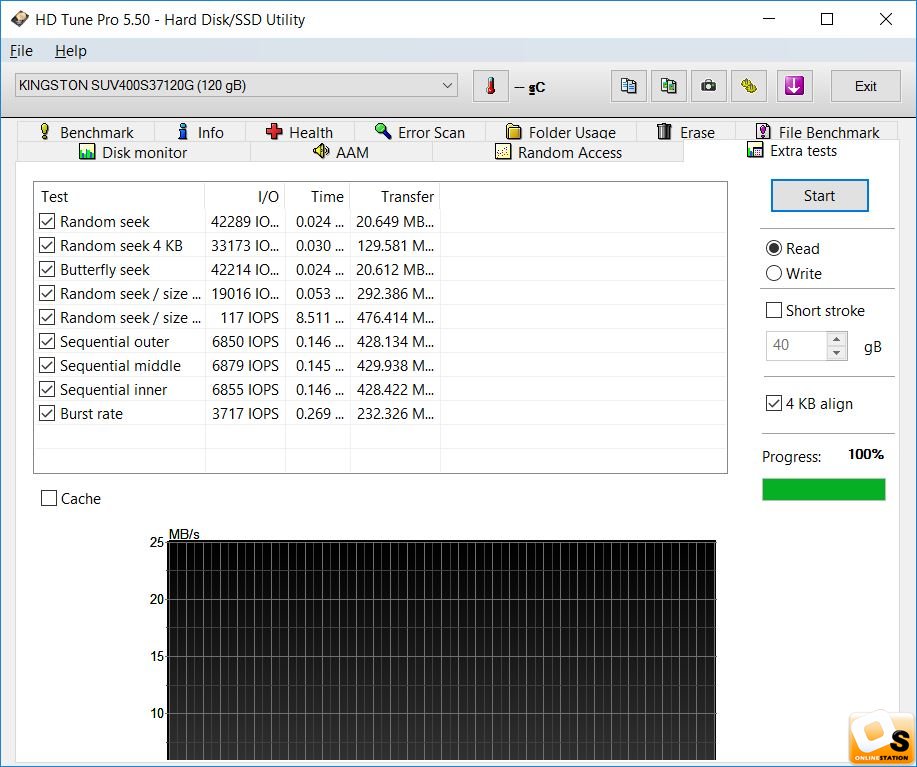The height and width of the screenshot is (767, 917).
Task: Switch to the Erase tab
Action: [x=685, y=132]
